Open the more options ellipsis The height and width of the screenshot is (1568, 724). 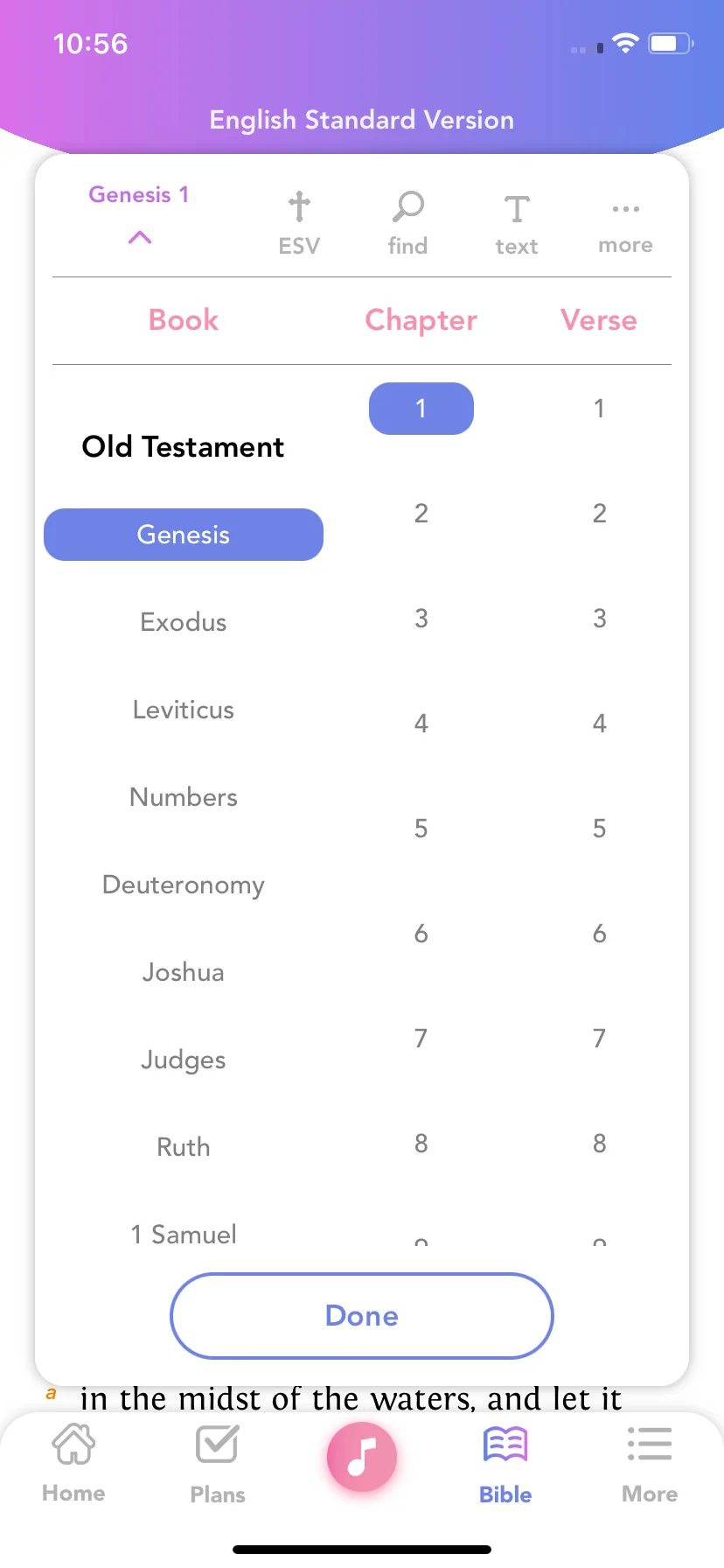pyautogui.click(x=626, y=209)
